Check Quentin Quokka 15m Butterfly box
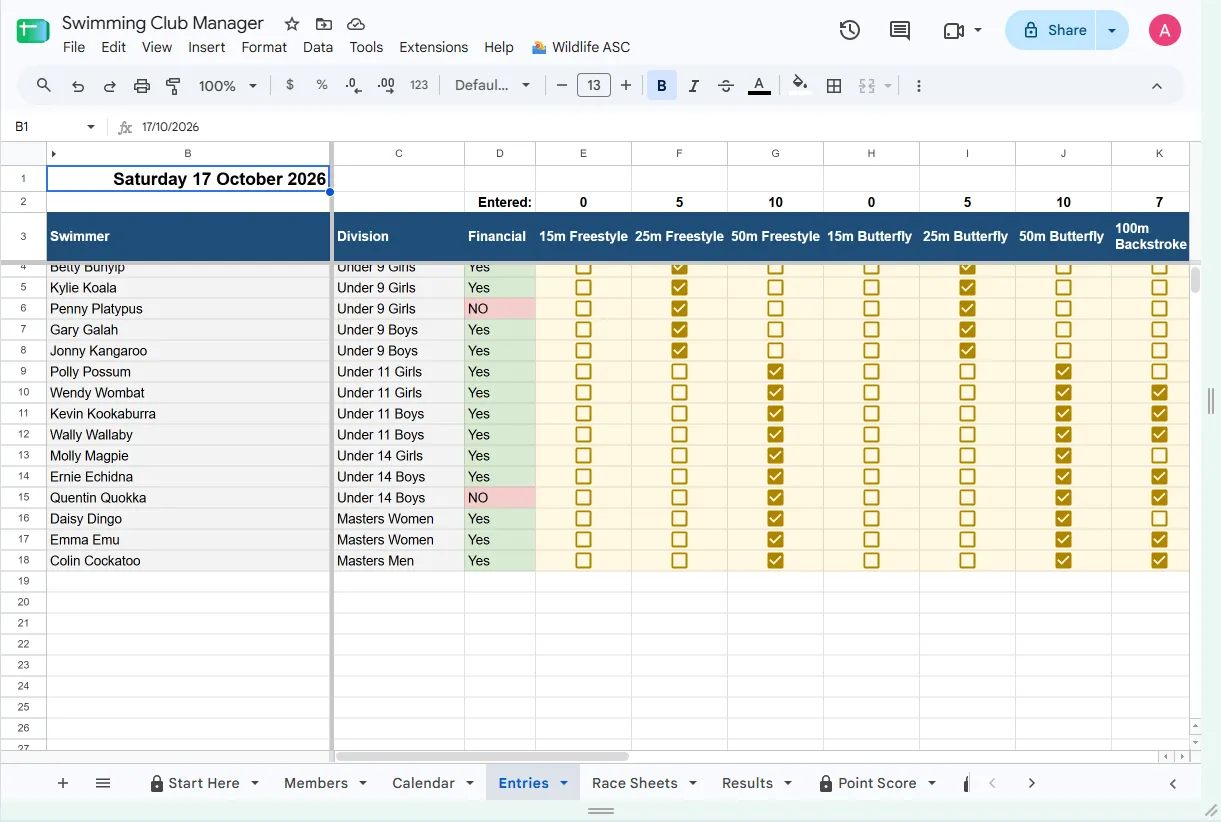Screen dimensions: 1221x822 point(871,498)
